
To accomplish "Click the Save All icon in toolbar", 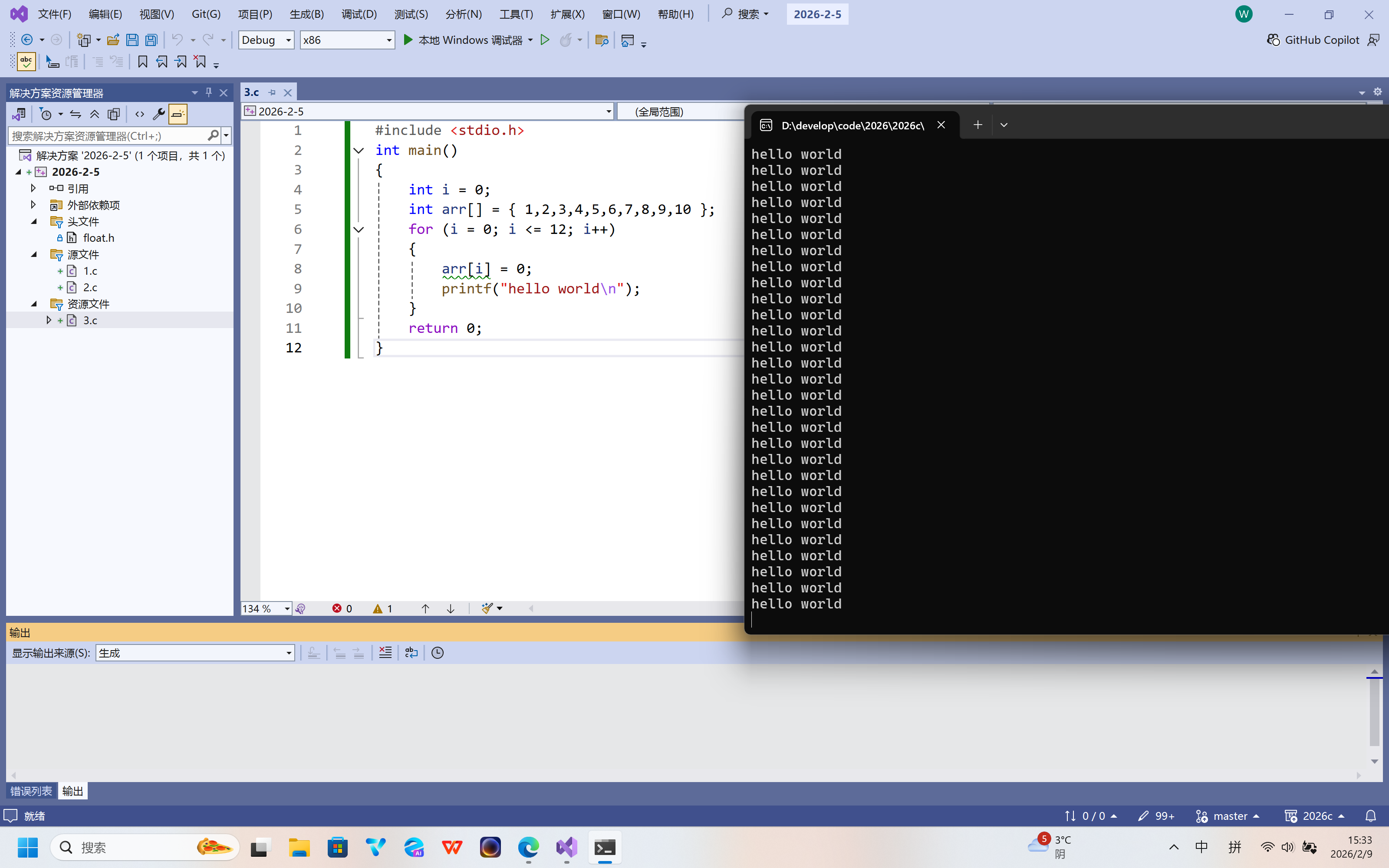I will pyautogui.click(x=151, y=39).
